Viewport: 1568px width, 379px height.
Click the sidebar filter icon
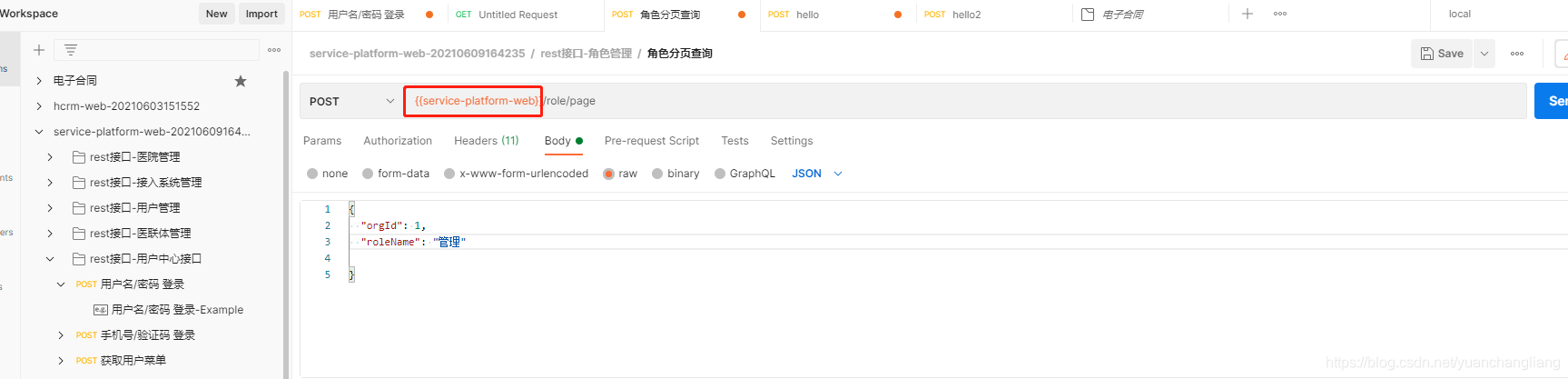71,50
